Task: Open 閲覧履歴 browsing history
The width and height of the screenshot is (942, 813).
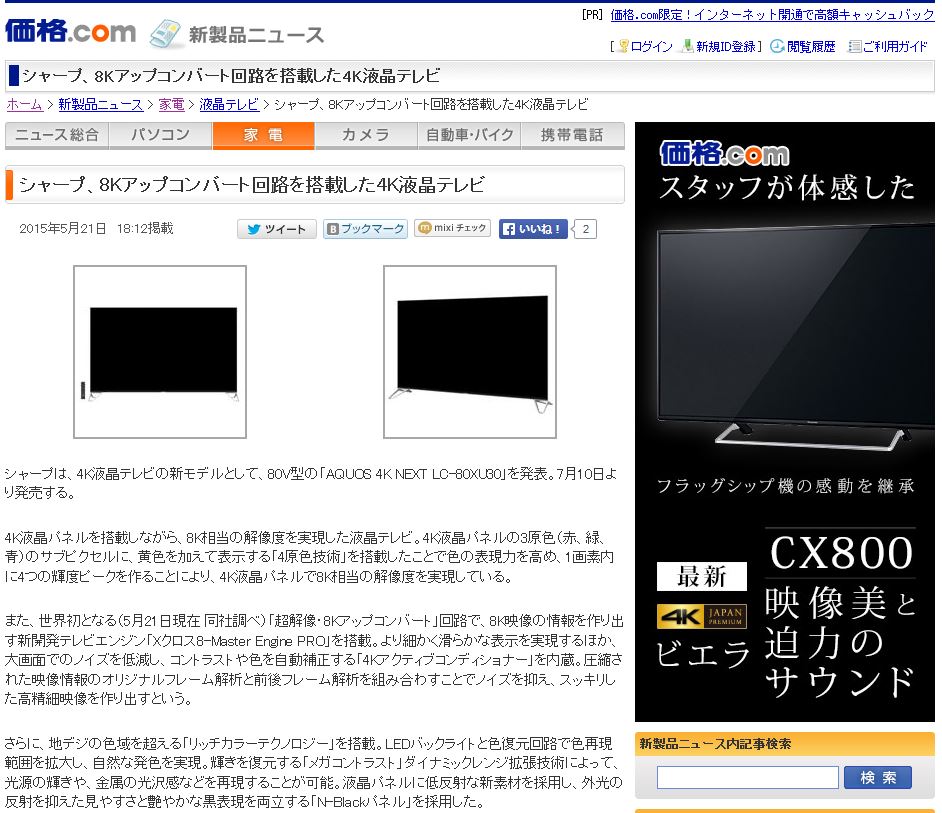Action: click(811, 46)
